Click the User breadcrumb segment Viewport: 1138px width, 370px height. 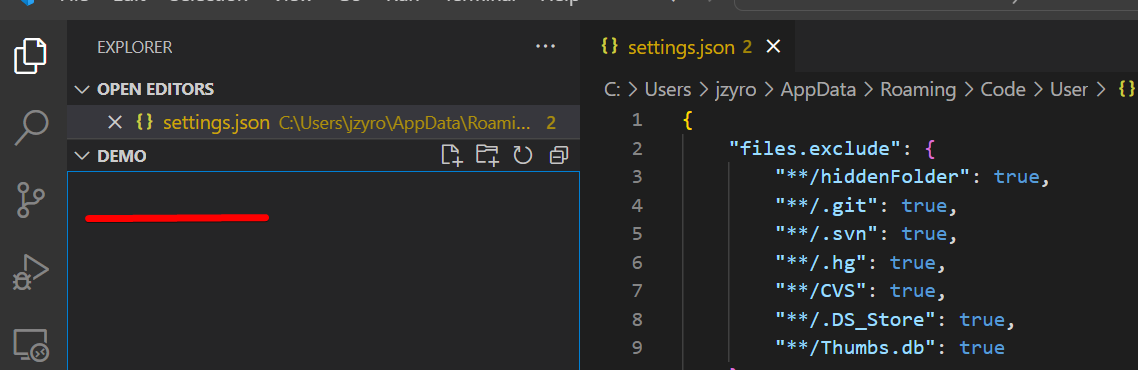1068,89
